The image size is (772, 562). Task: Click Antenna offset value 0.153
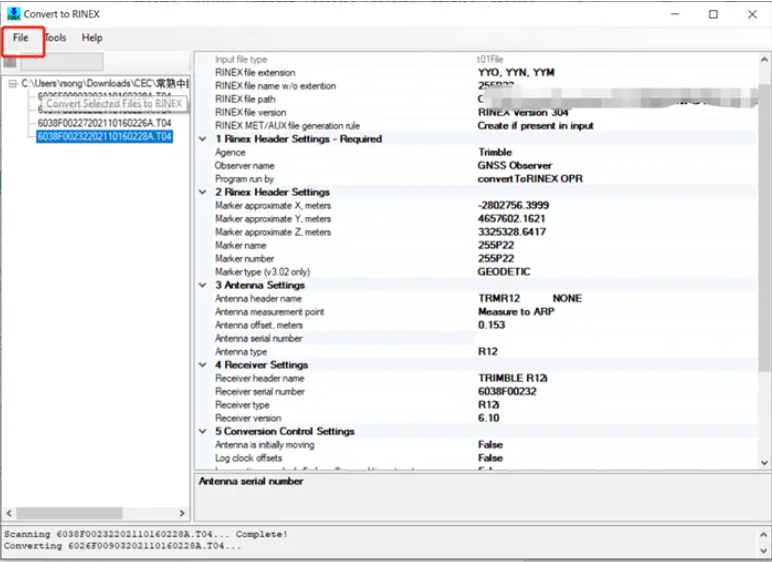[x=491, y=325]
